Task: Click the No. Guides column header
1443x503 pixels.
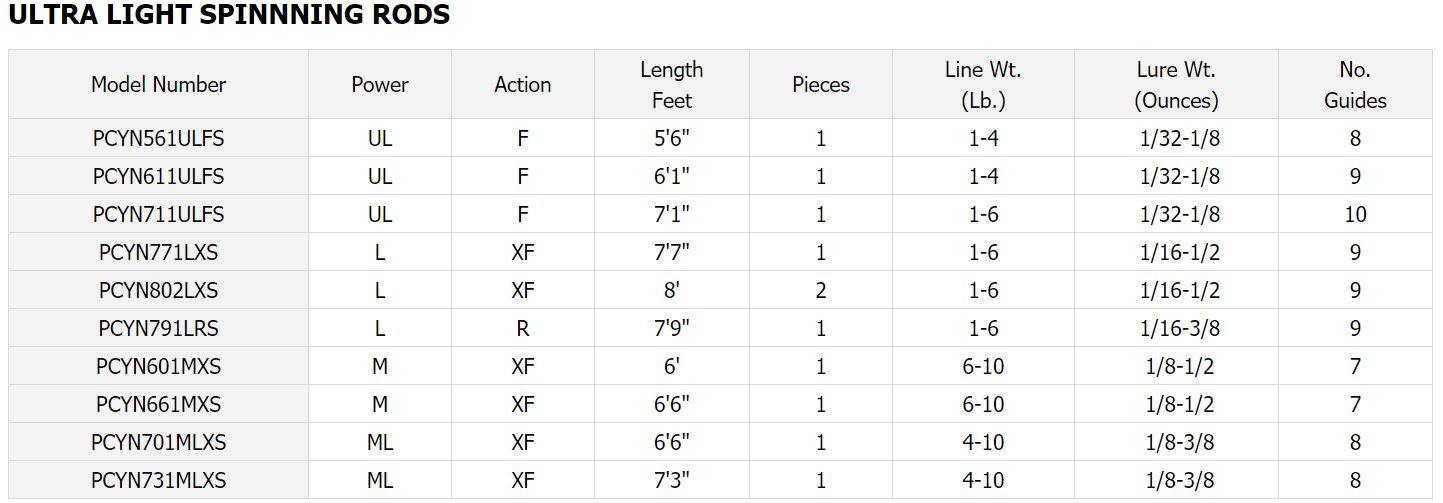Action: pyautogui.click(x=1355, y=85)
